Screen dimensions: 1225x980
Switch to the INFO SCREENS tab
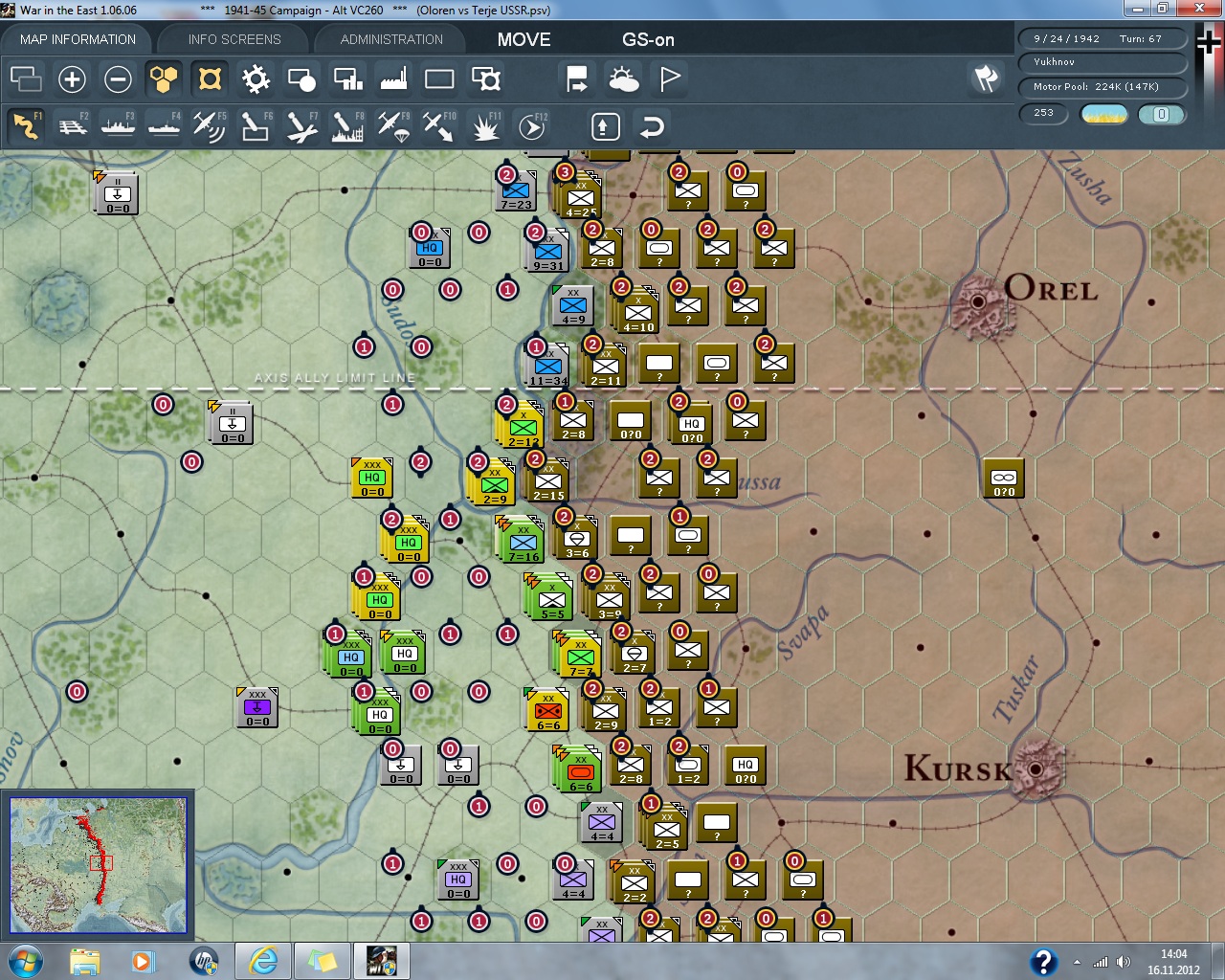[234, 39]
